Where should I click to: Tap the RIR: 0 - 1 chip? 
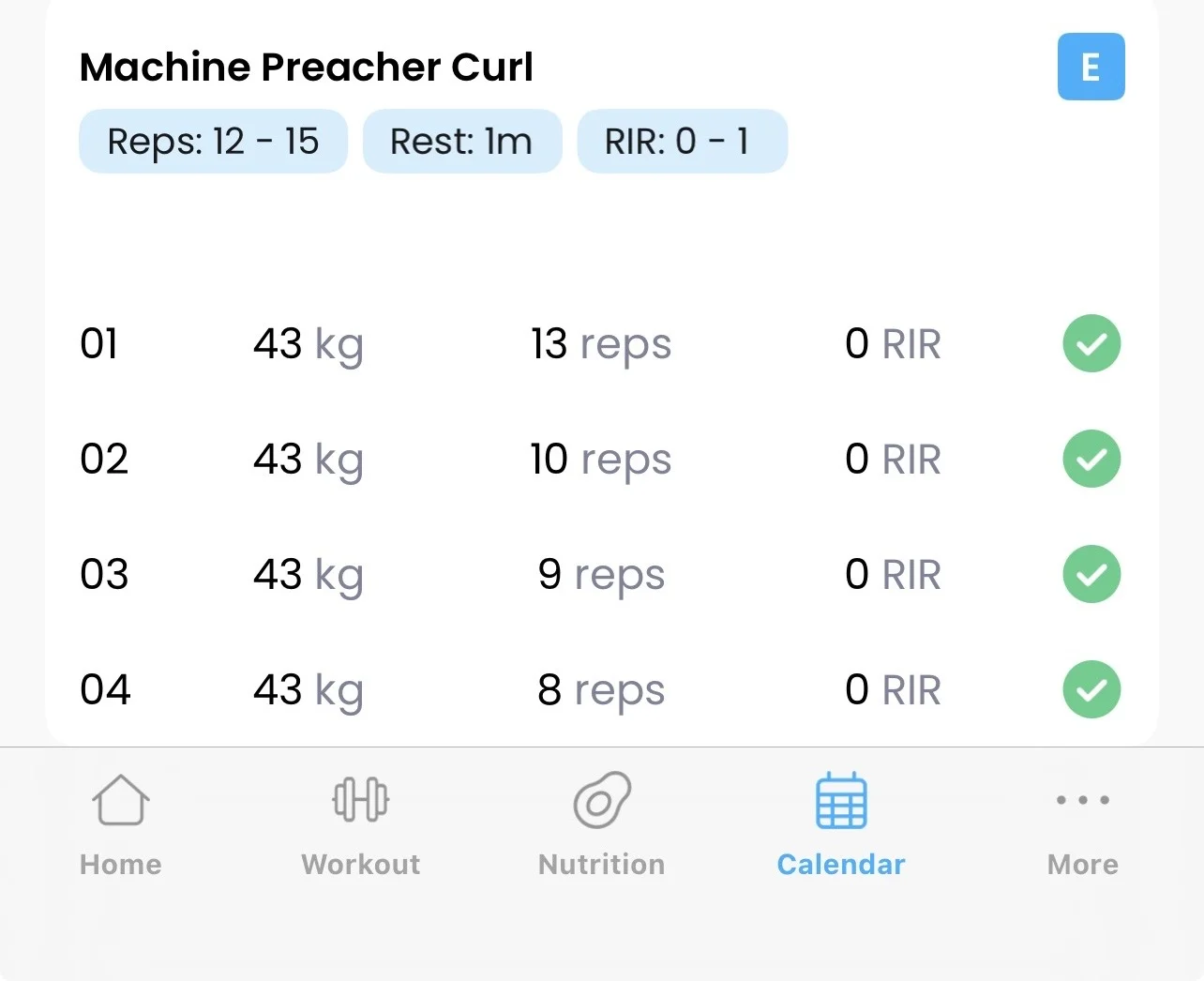pos(682,142)
